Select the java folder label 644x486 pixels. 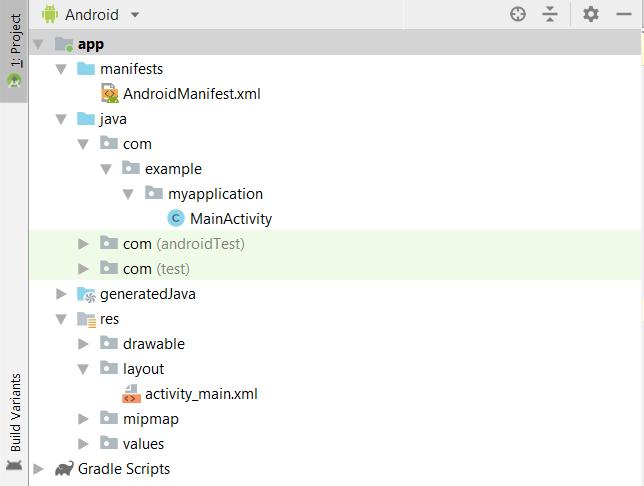coord(113,120)
